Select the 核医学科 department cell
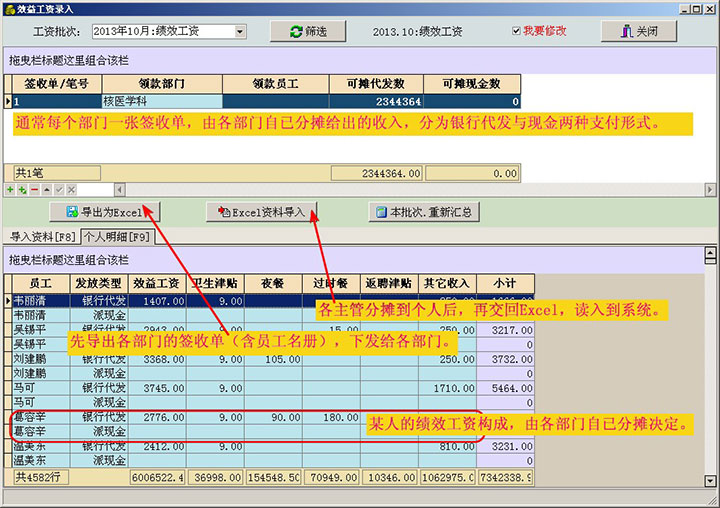 162,101
